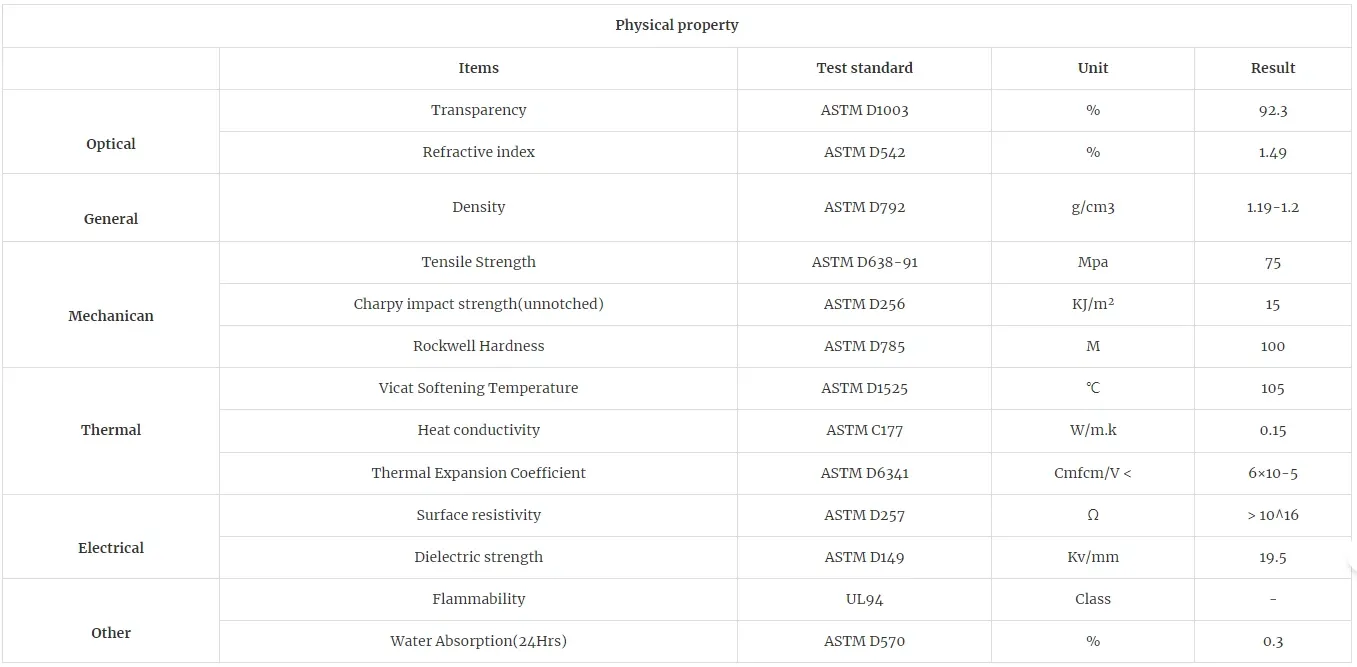Click the Tensile Strength item cell
This screenshot has height=667, width=1357.
click(478, 262)
